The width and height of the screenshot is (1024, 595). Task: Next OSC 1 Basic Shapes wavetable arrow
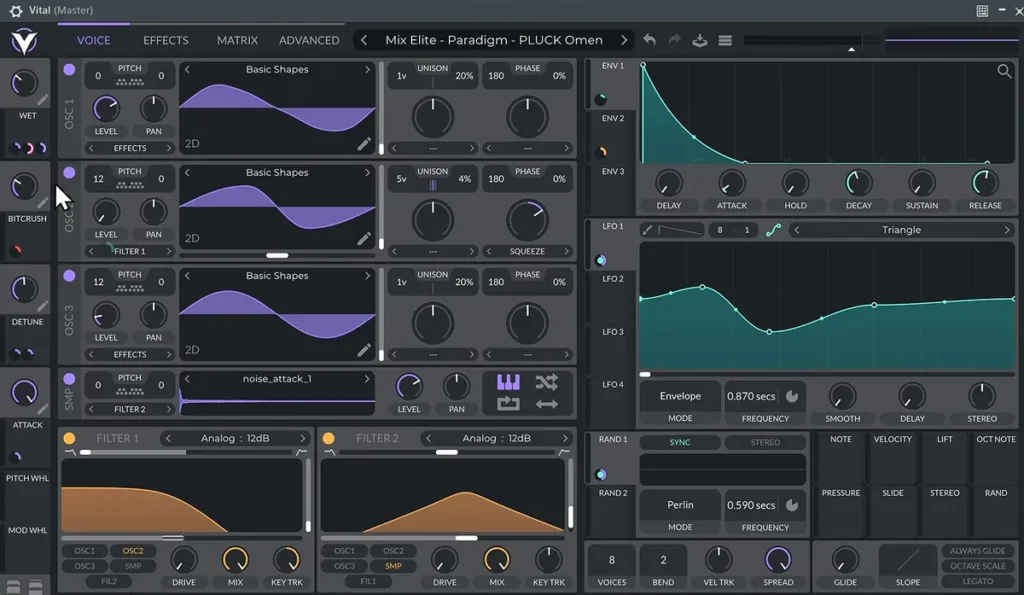pyautogui.click(x=367, y=69)
